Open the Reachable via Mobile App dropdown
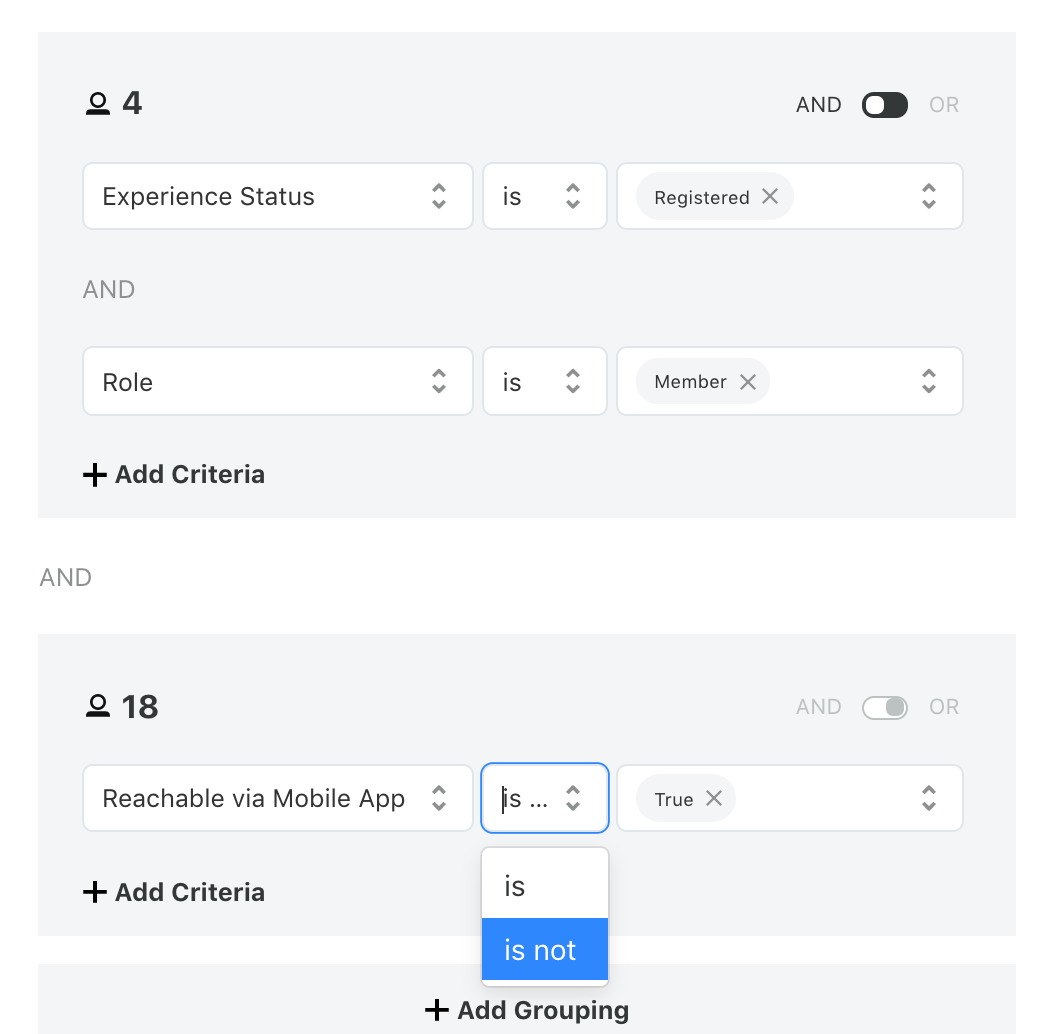The height and width of the screenshot is (1034, 1060). (277, 797)
